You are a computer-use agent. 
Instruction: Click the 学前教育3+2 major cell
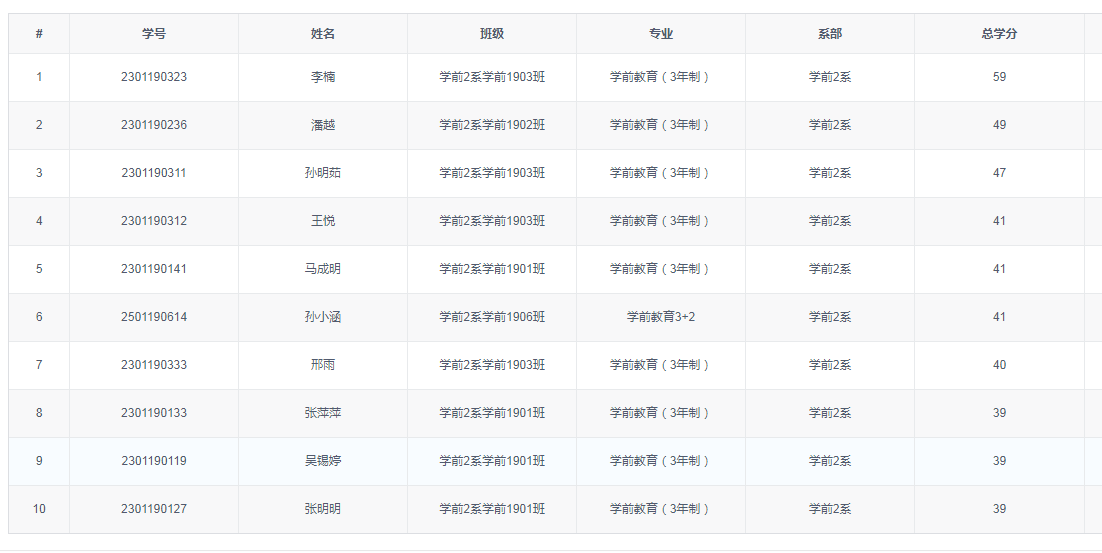click(661, 317)
